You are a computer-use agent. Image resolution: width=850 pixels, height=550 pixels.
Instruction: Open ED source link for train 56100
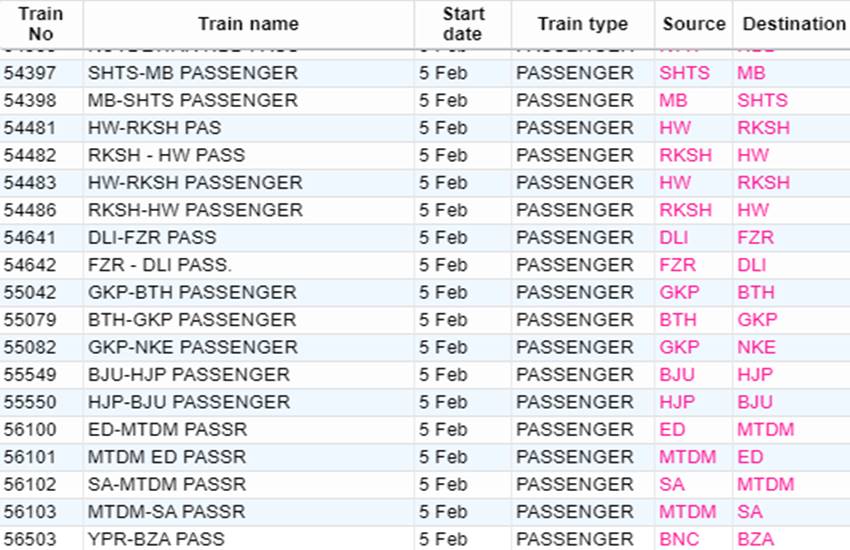[672, 430]
